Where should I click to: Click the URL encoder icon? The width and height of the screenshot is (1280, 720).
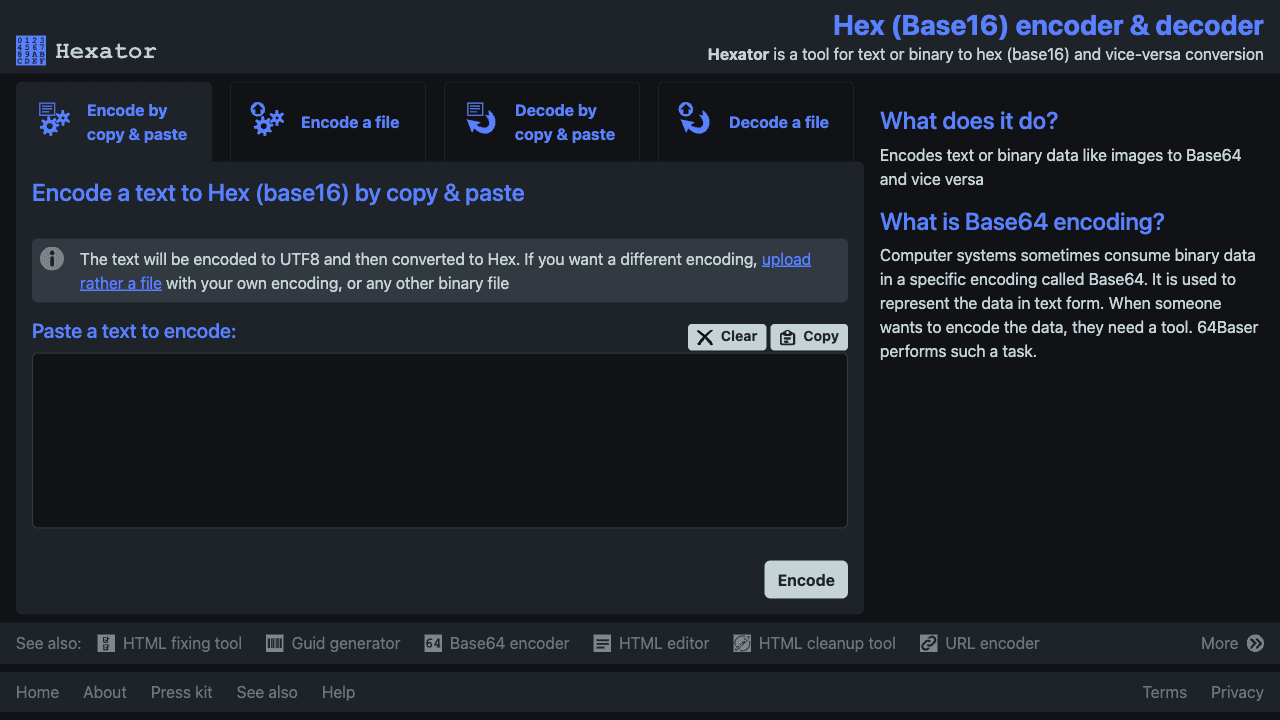click(x=929, y=643)
